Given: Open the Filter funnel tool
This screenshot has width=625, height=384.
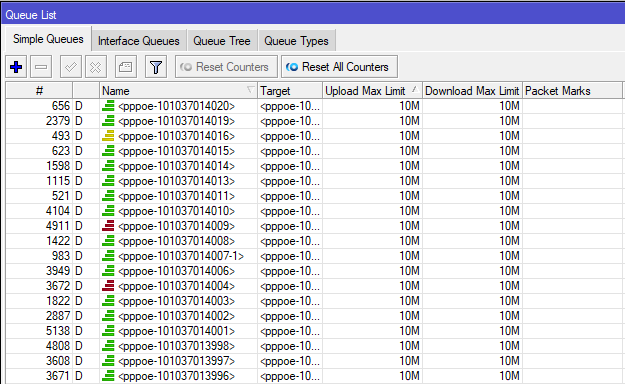Looking at the screenshot, I should click(156, 67).
